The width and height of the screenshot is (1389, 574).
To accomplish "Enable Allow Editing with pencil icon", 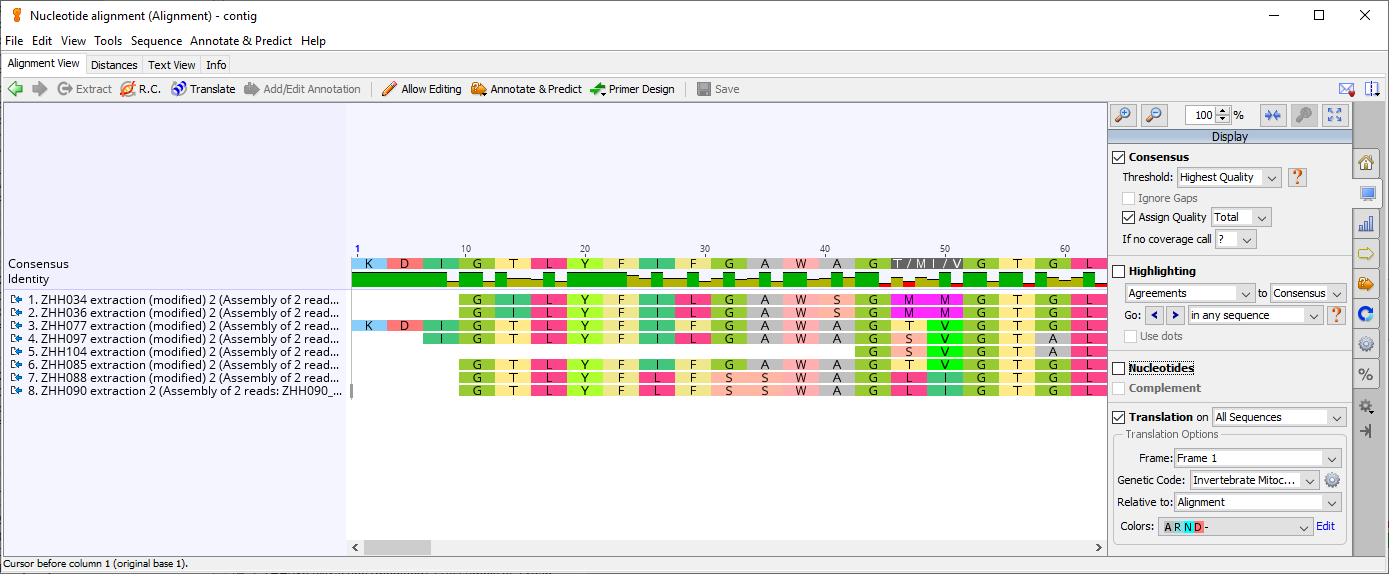I will [421, 89].
